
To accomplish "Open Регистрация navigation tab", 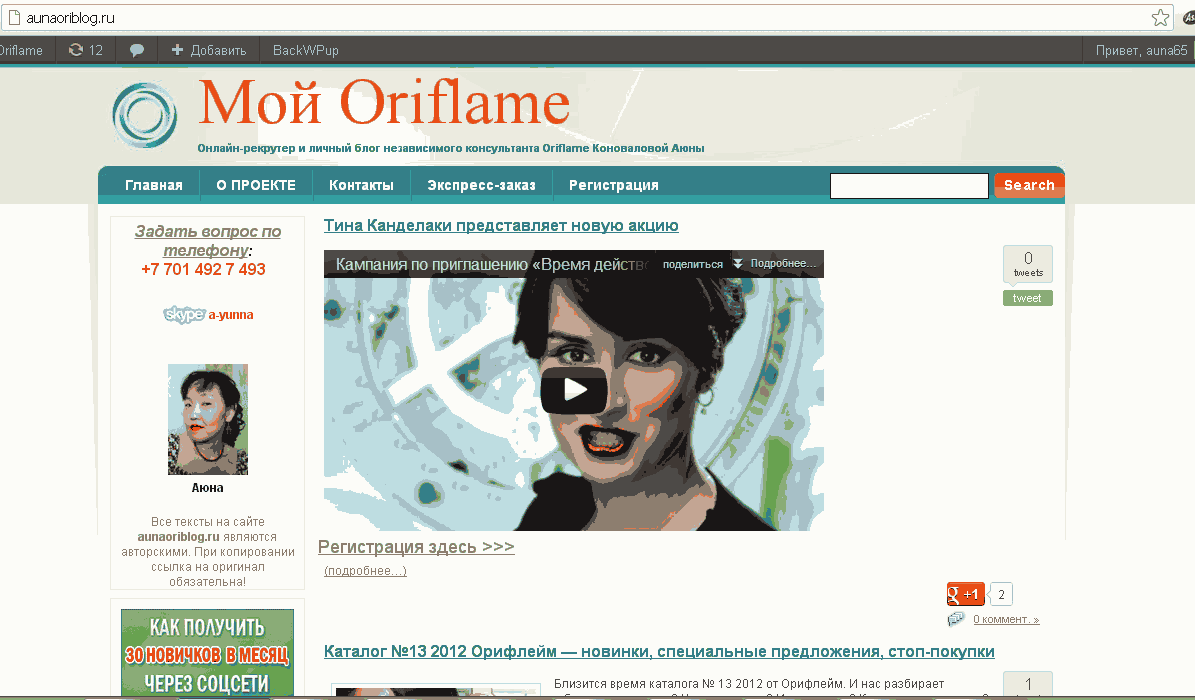I will (x=614, y=185).
